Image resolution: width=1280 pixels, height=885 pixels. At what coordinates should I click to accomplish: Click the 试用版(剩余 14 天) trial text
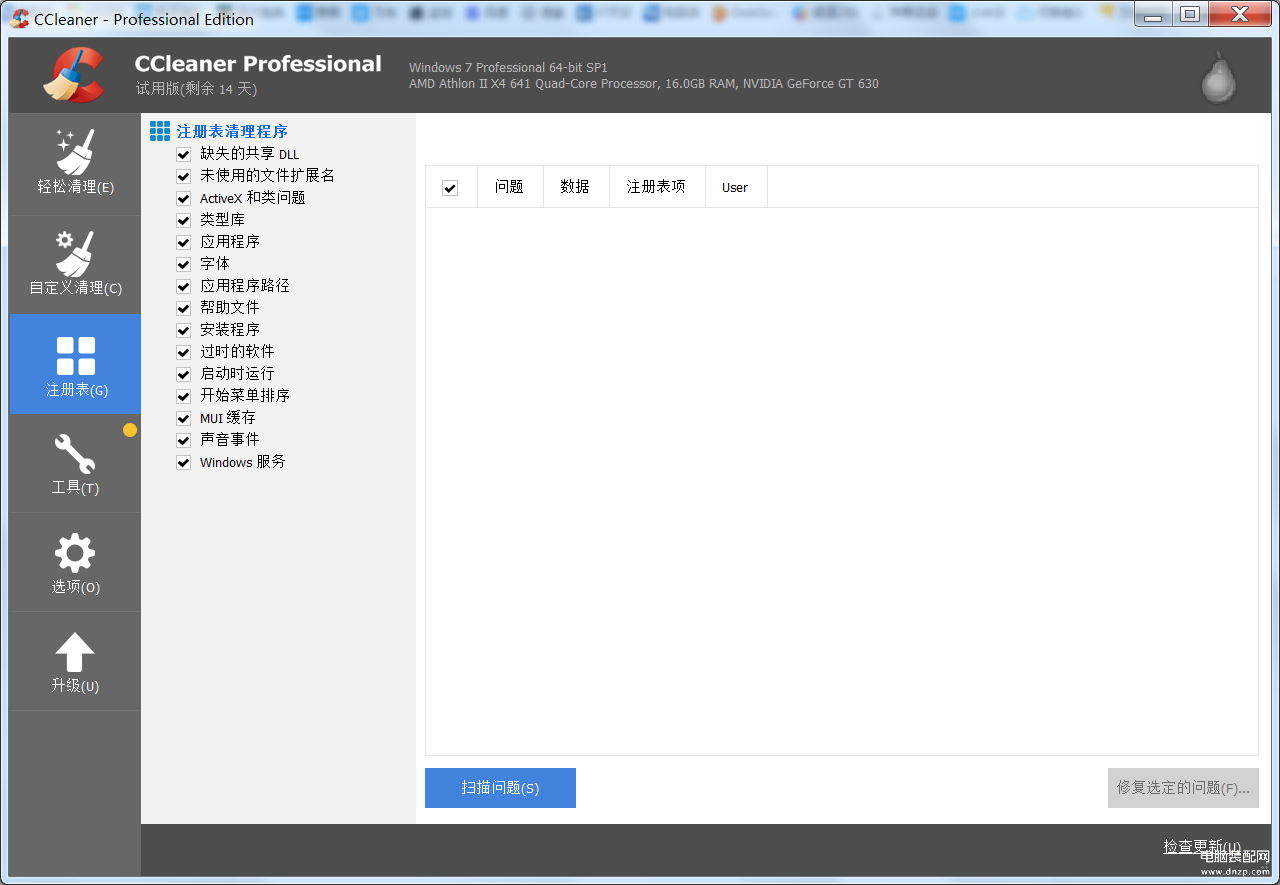[196, 89]
